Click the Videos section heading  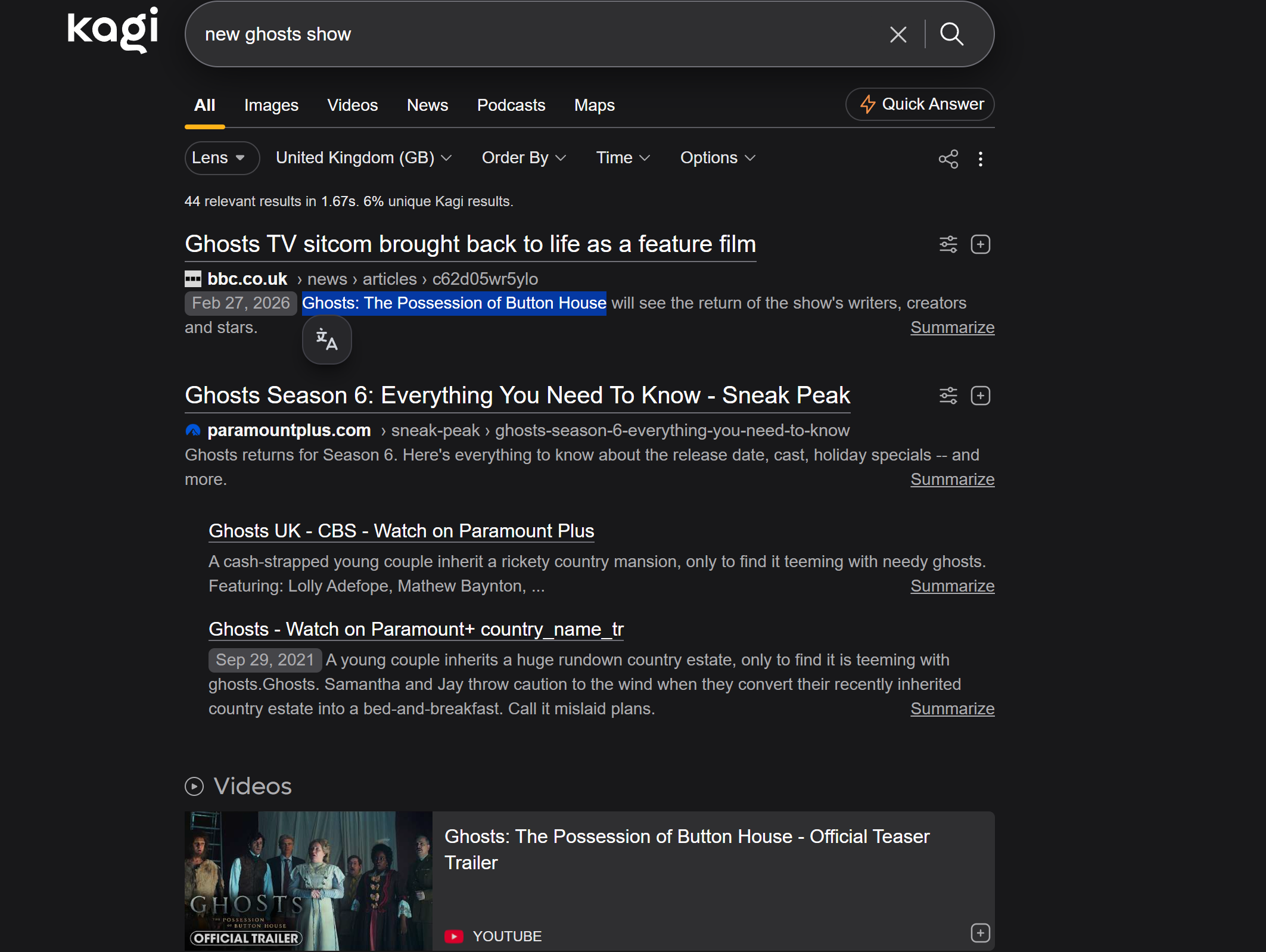[253, 786]
